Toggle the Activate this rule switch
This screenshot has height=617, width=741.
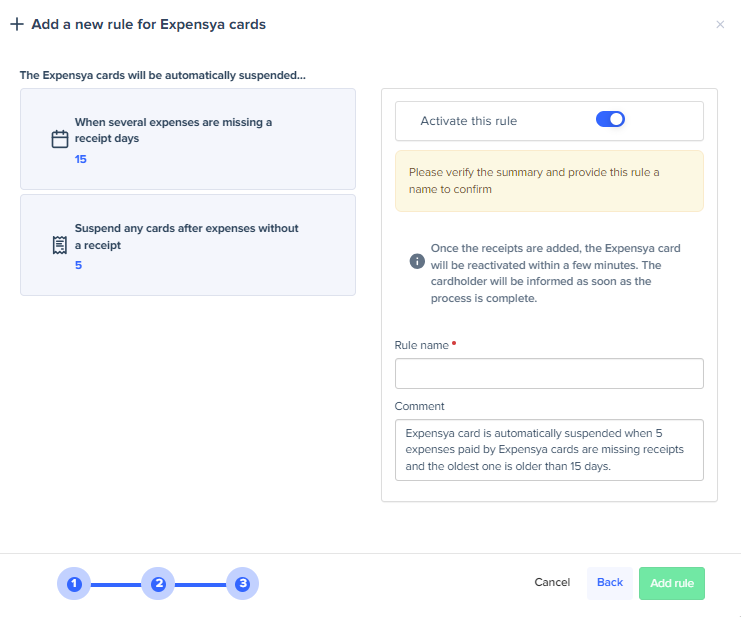[x=610, y=120]
